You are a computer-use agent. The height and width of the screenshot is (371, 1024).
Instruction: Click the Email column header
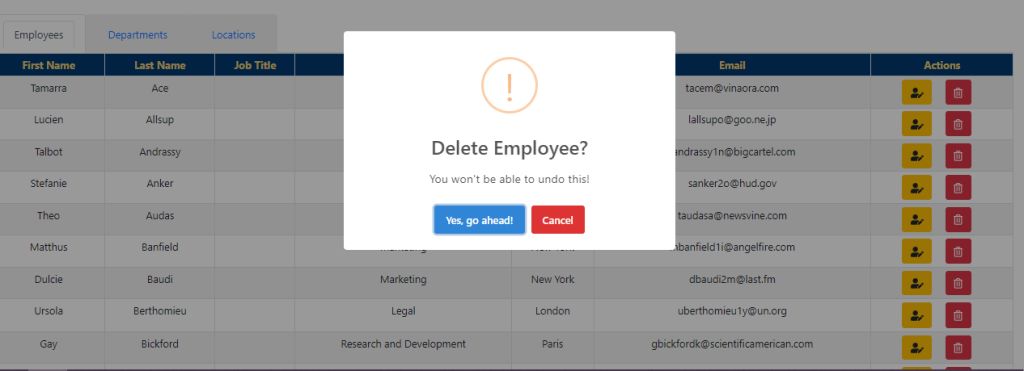click(x=732, y=65)
